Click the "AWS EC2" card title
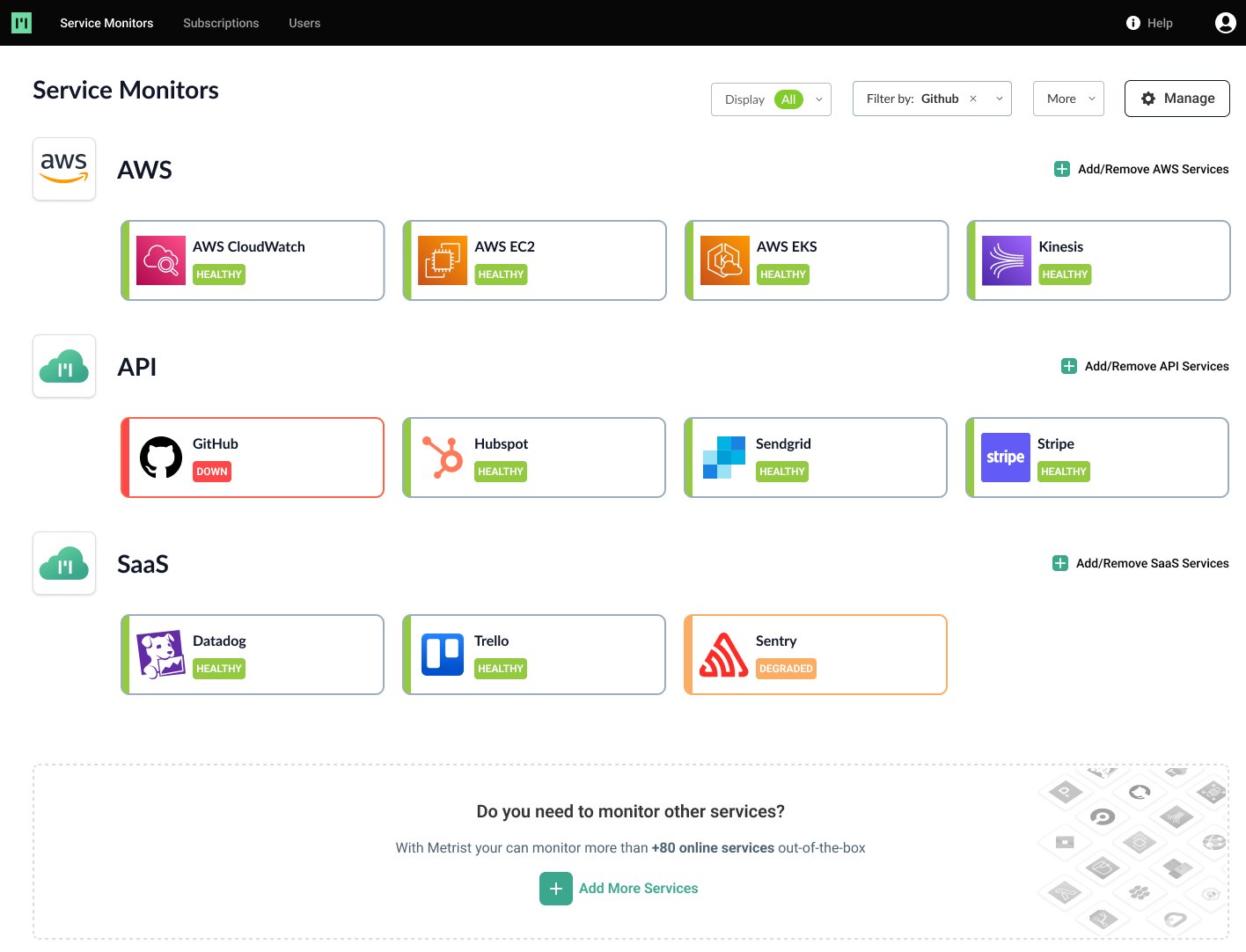Image resolution: width=1246 pixels, height=952 pixels. (504, 246)
